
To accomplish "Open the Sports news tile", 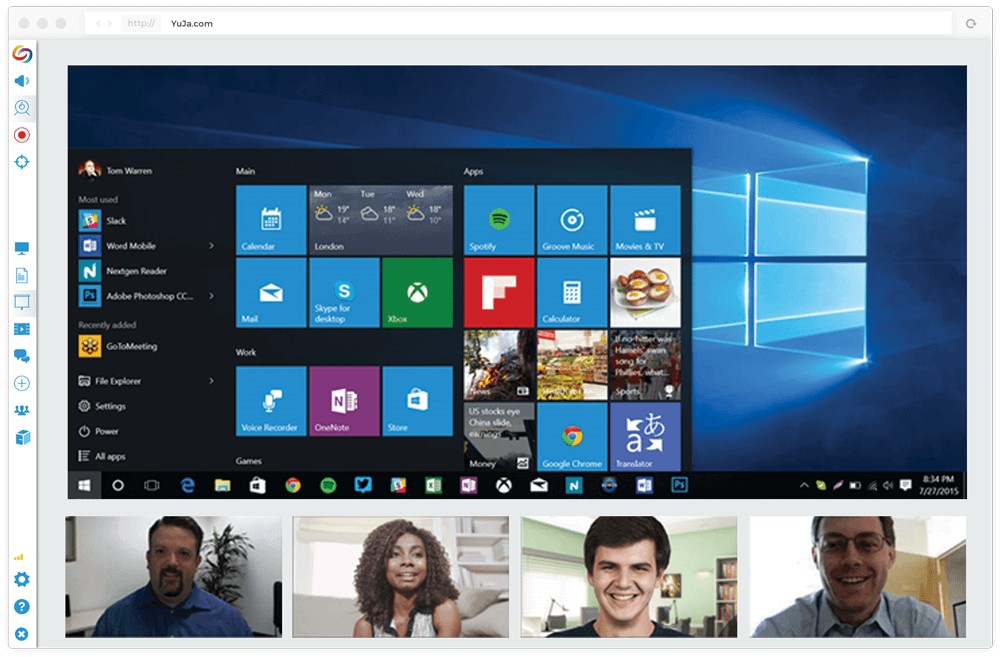I will (x=645, y=365).
